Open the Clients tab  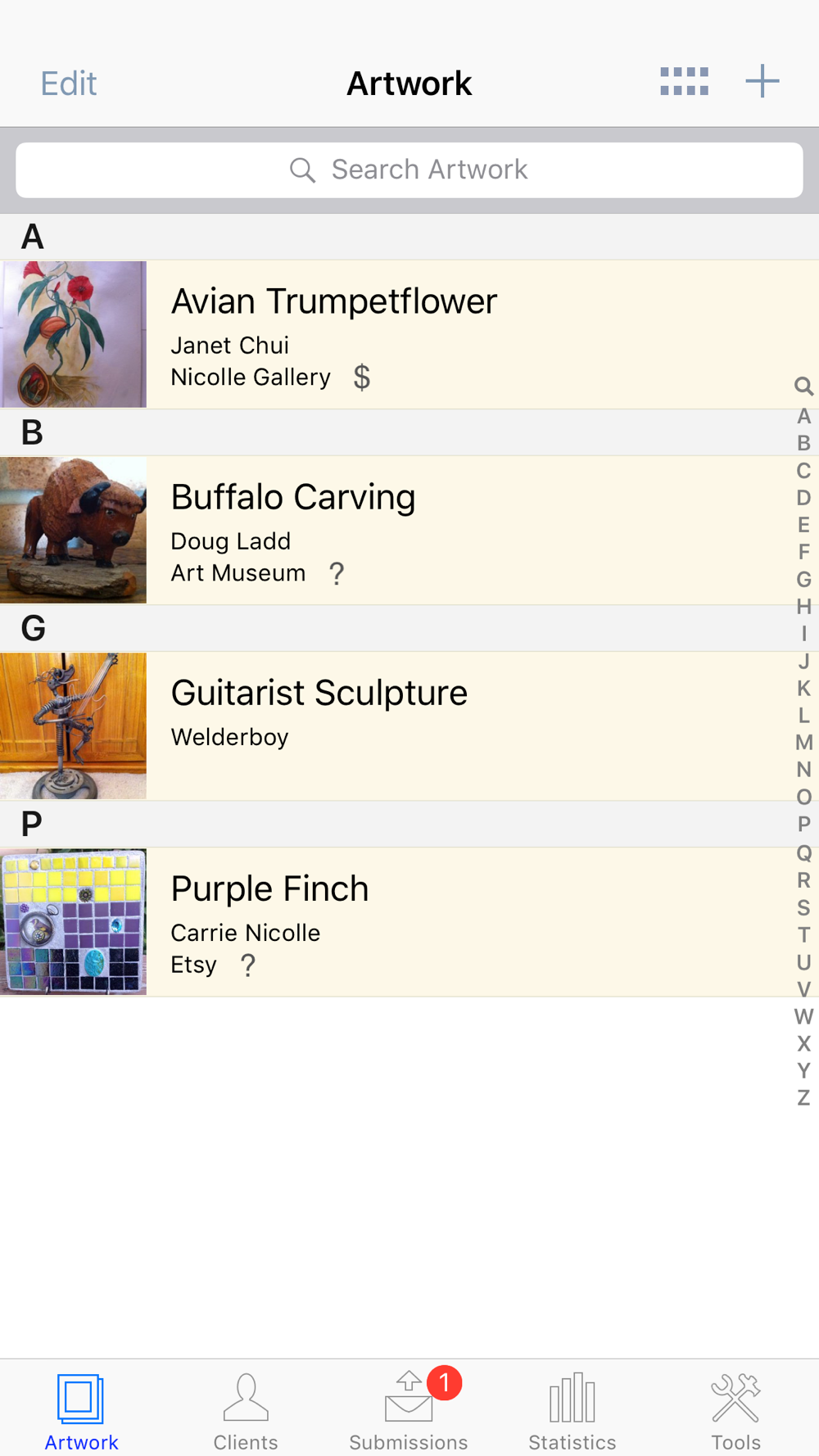point(245,1411)
